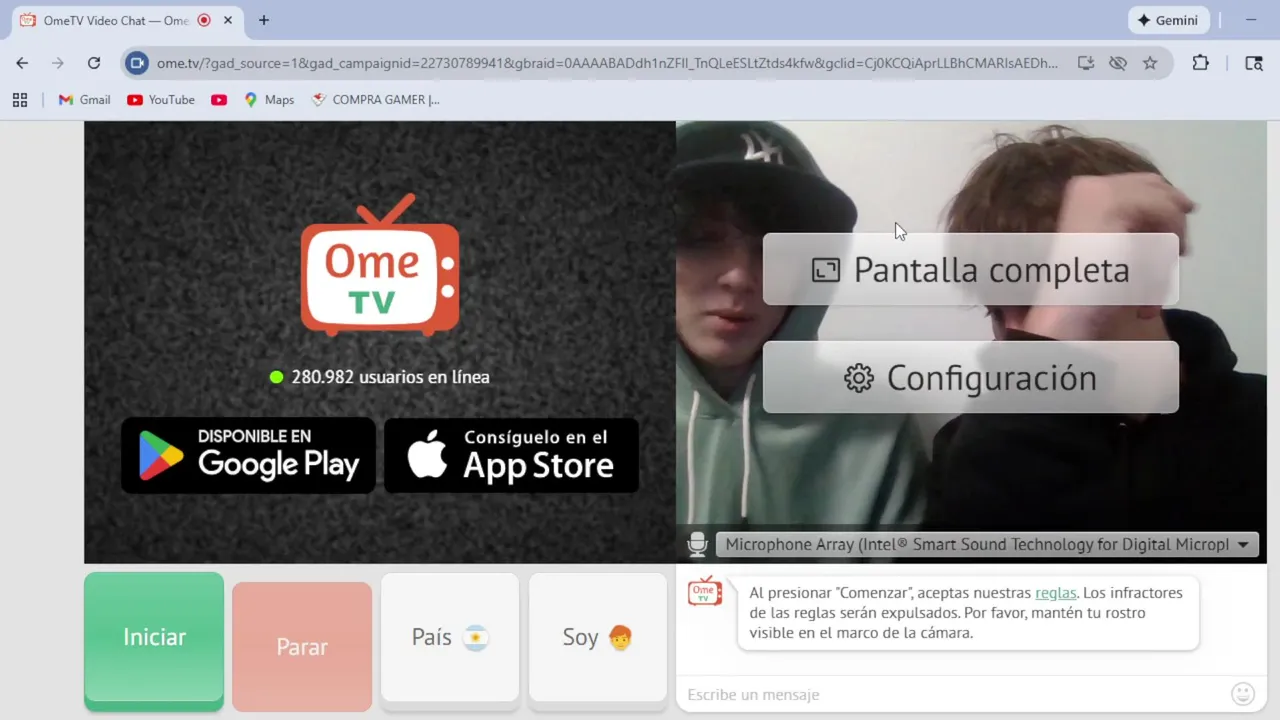1280x720 pixels.
Task: Click the recording indicator on the tab
Action: click(204, 20)
